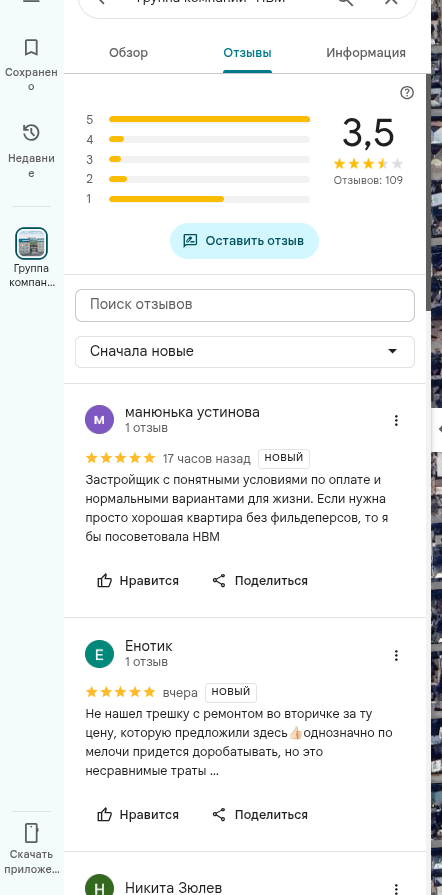Click the 3,5 rating value

click(368, 133)
